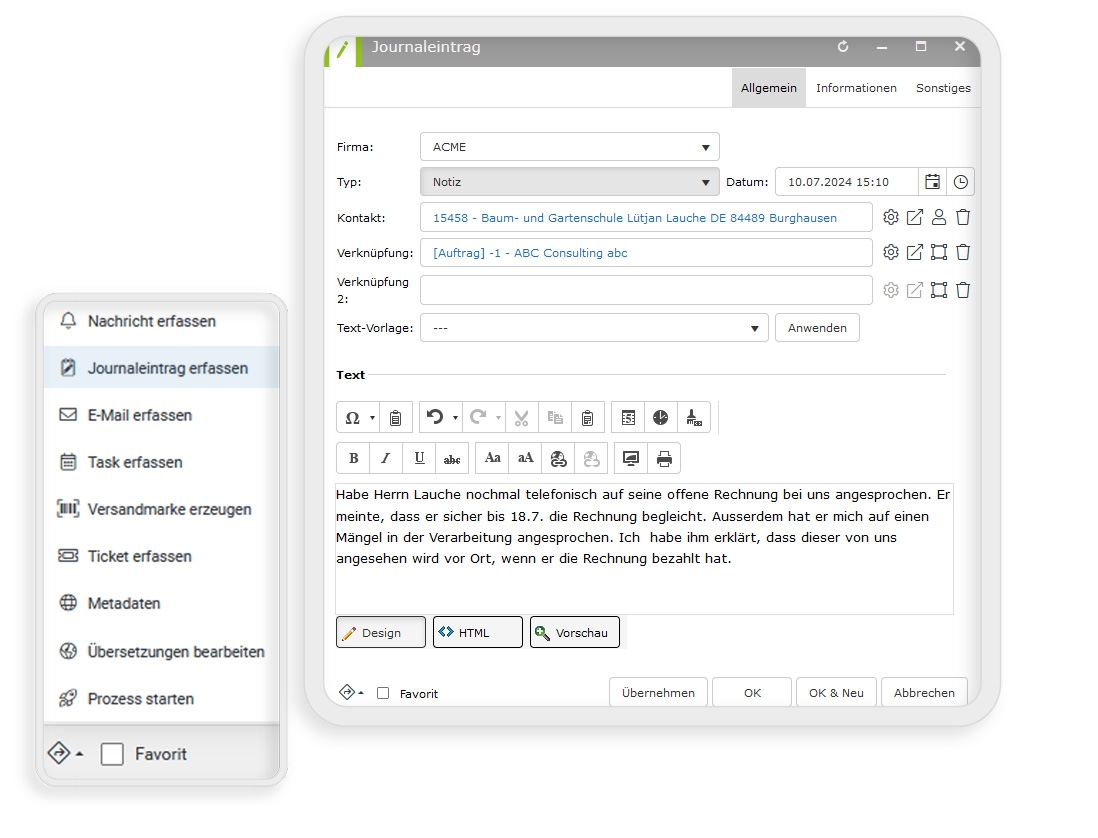Image resolution: width=1098 pixels, height=838 pixels.
Task: Select Versandmarke erzeugen from the menu
Action: (x=161, y=509)
